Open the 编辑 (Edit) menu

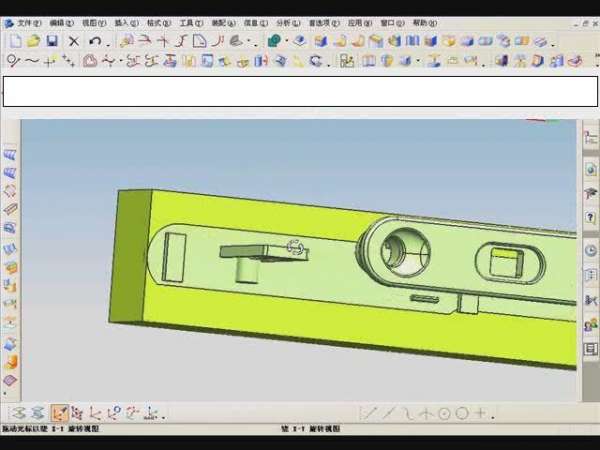tap(62, 22)
